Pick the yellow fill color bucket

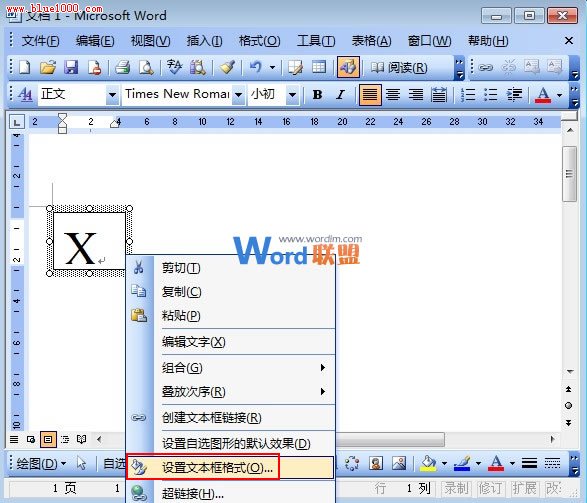[428, 463]
